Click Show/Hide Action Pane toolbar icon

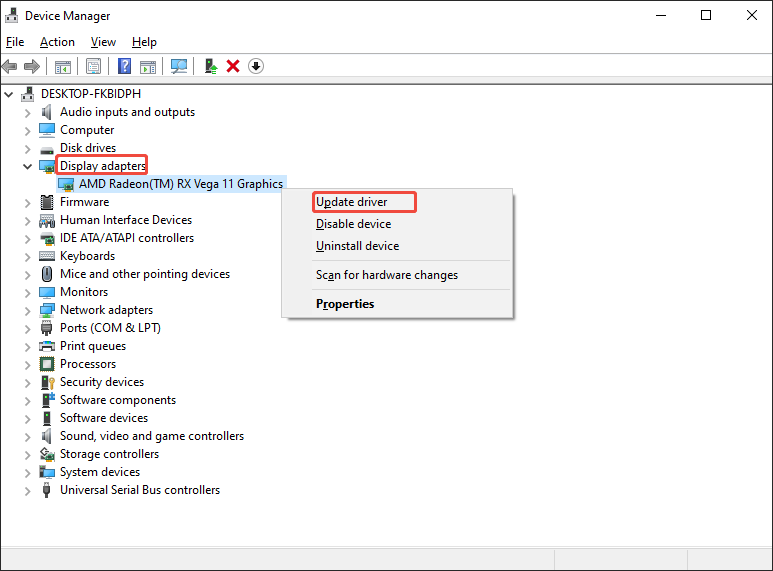[x=148, y=67]
